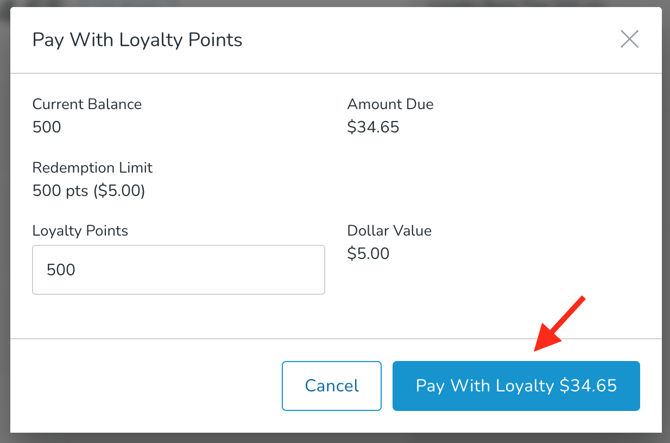Click the red arrow annotation
Screen dimensions: 670x443
[560, 323]
